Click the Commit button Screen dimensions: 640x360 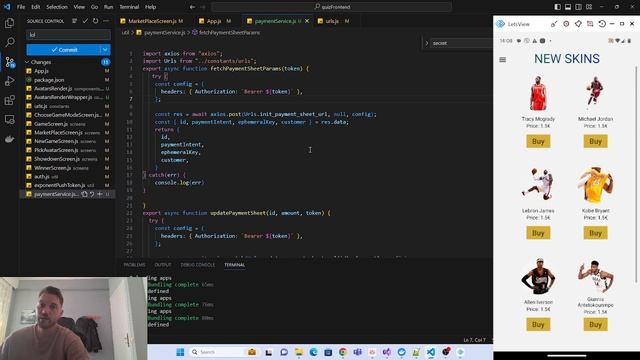click(x=64, y=50)
